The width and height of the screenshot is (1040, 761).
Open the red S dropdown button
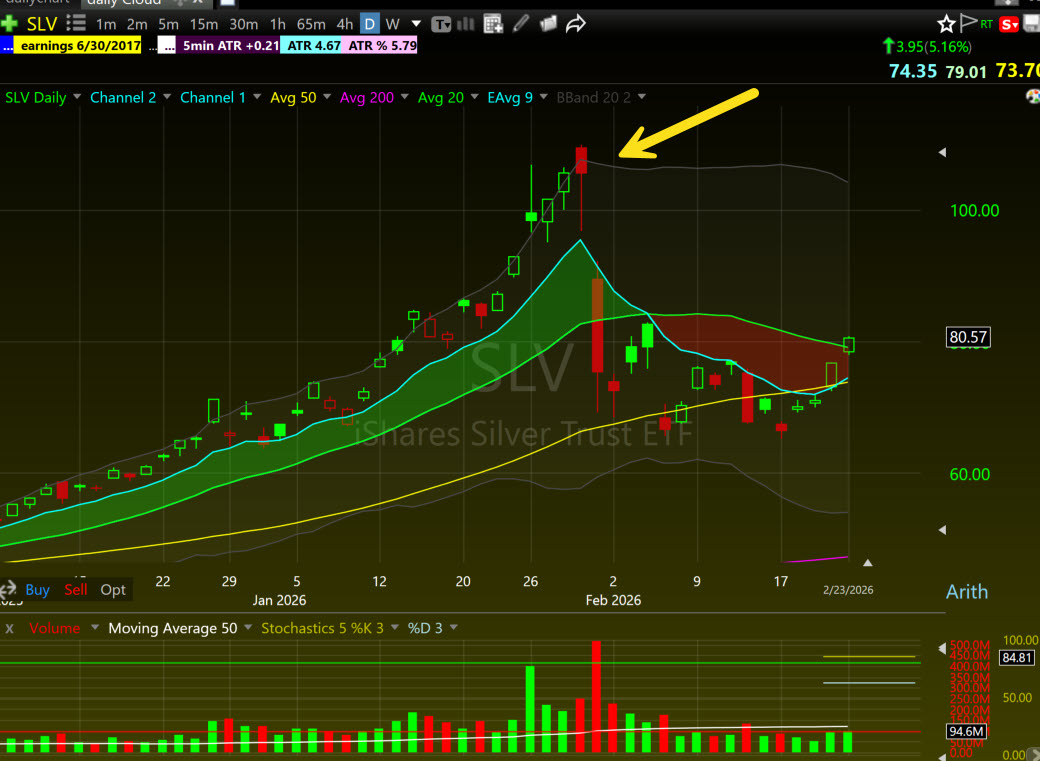click(x=1009, y=25)
